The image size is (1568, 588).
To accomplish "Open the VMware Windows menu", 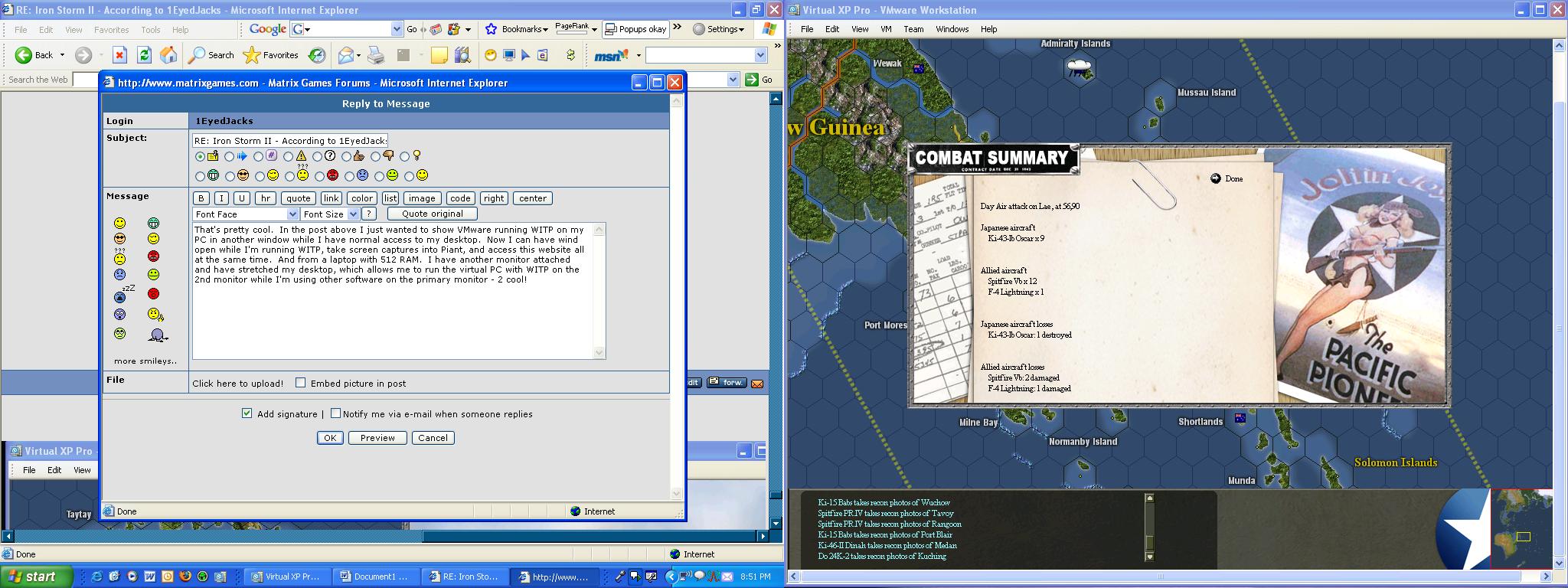I will click(x=952, y=29).
